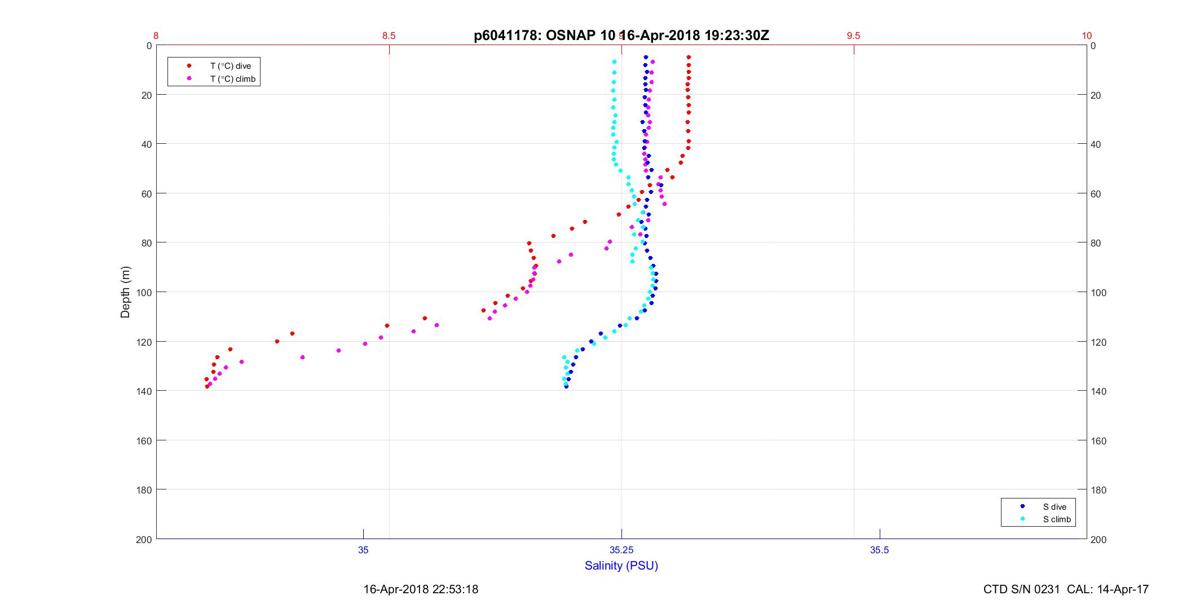The image size is (1200, 606).
Task: Click the 200 depth tick on left axis
Action: [143, 539]
